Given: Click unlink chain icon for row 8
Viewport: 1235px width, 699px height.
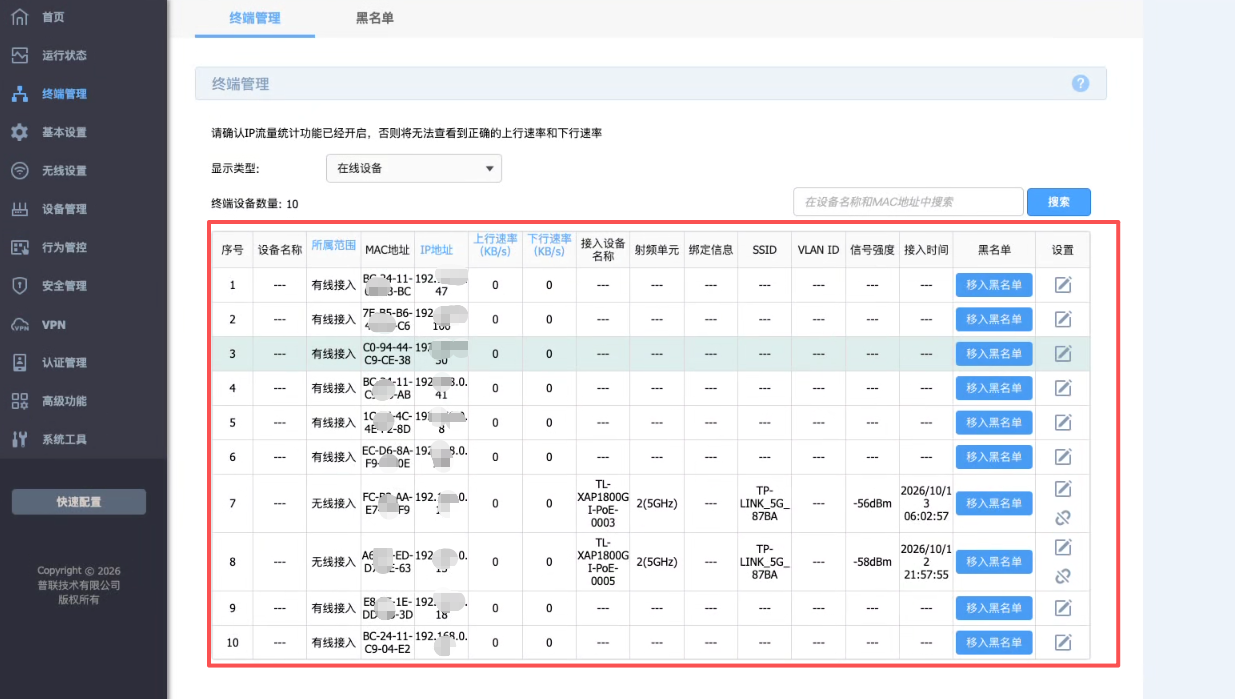Looking at the screenshot, I should point(1063,576).
